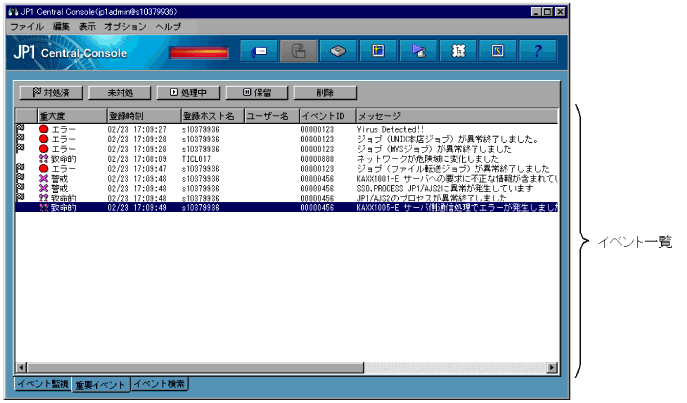Switch to the イベント検索 tab
The image size is (687, 403).
pyautogui.click(x=159, y=384)
